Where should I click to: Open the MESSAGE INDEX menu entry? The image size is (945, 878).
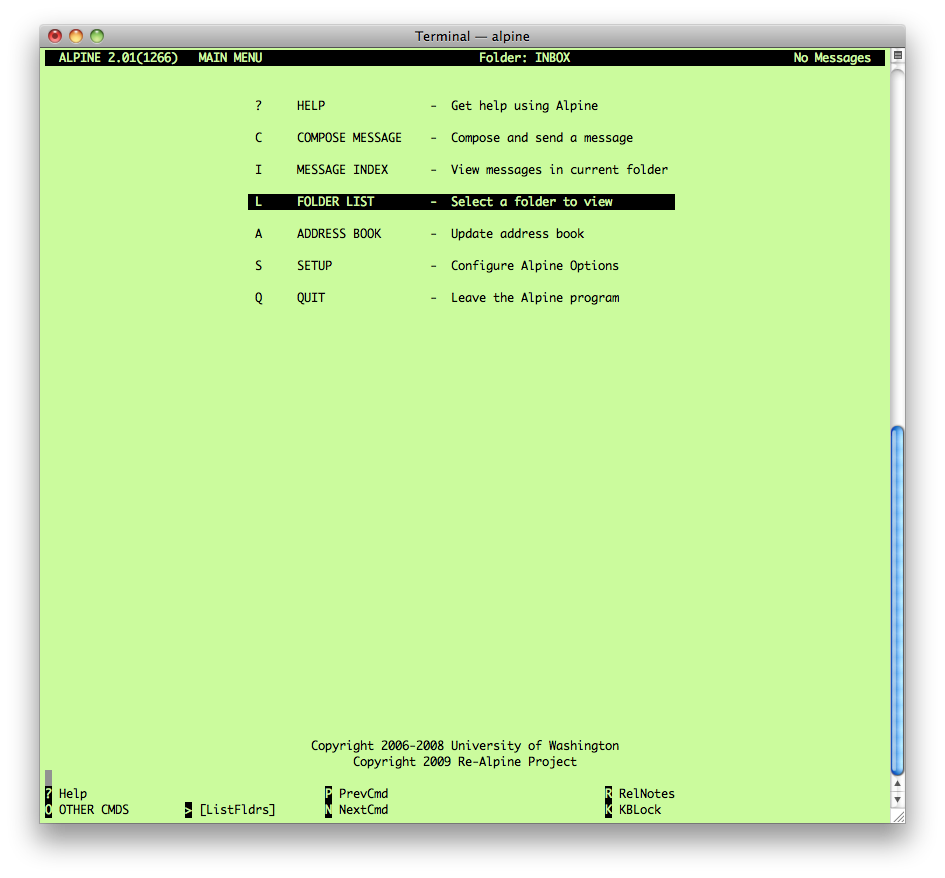click(x=342, y=170)
